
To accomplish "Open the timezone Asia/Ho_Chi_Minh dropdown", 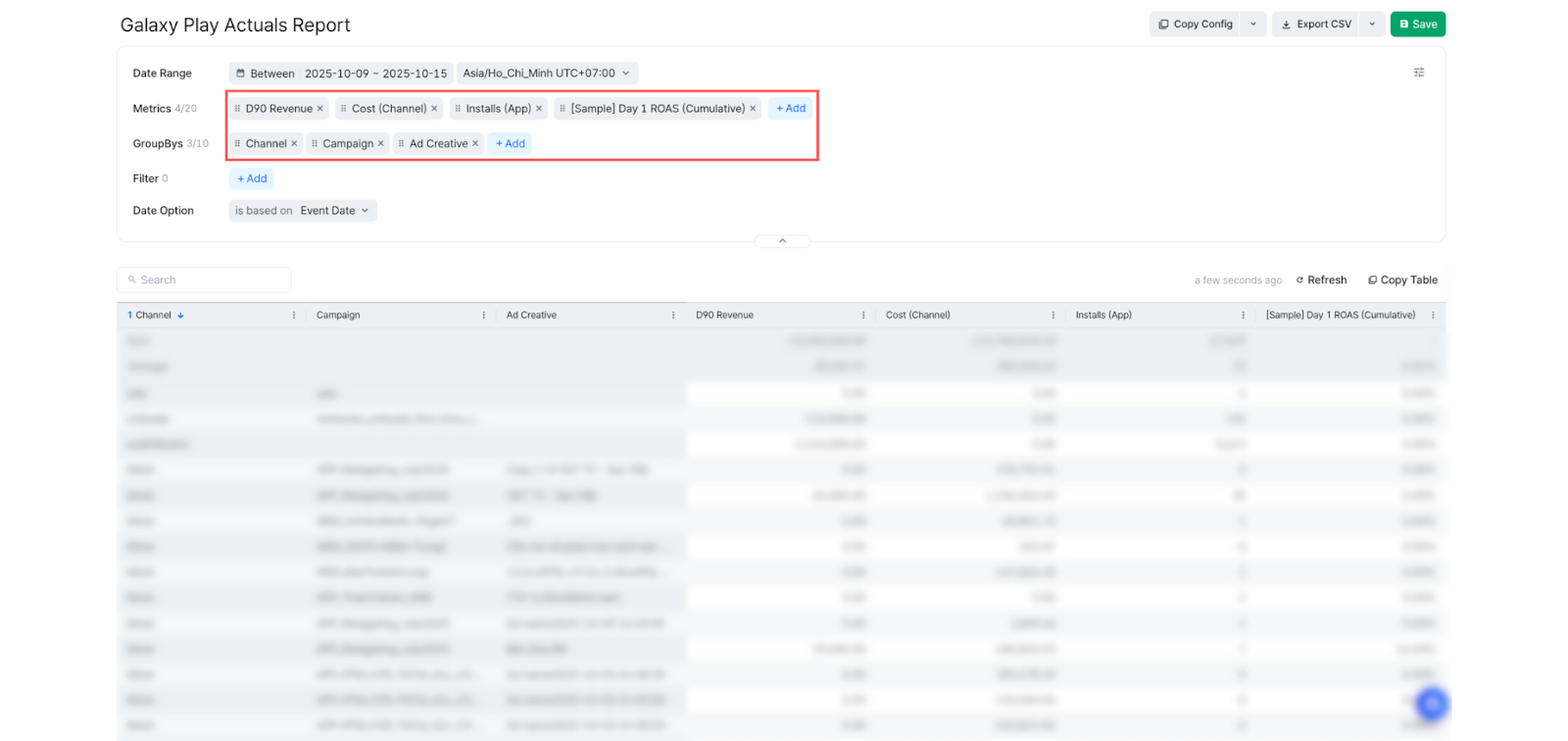I will pyautogui.click(x=547, y=74).
